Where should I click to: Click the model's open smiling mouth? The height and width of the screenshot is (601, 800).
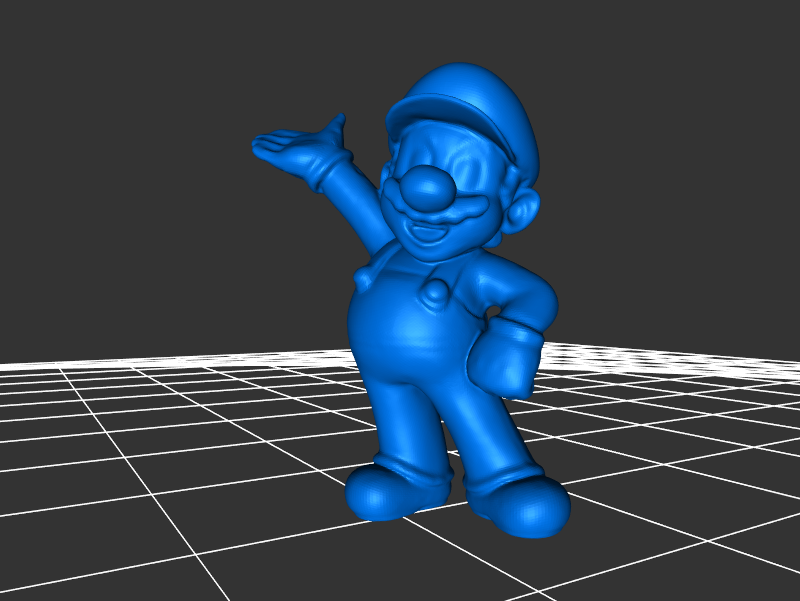[431, 236]
